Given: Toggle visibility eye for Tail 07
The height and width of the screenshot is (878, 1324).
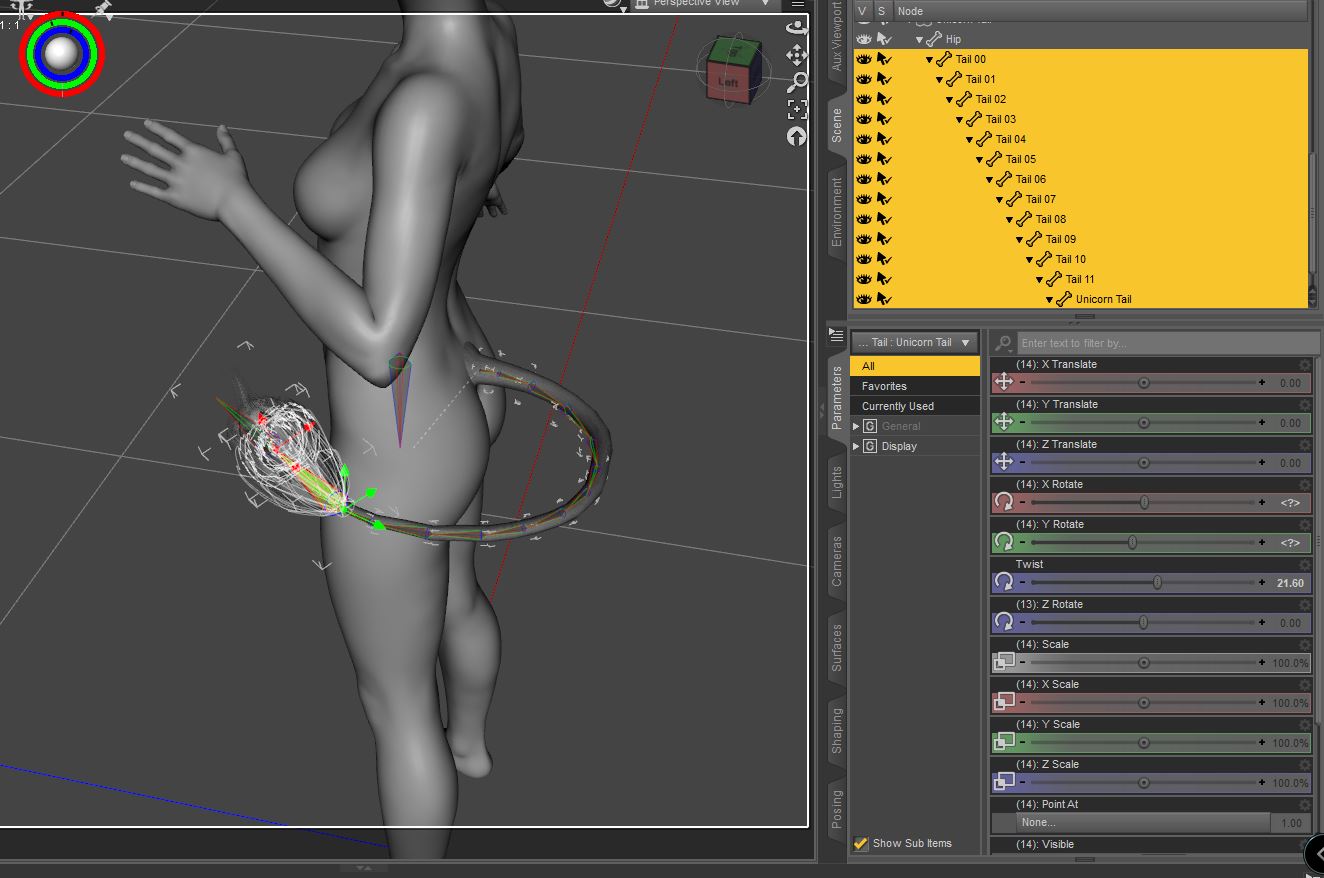Looking at the screenshot, I should (864, 199).
